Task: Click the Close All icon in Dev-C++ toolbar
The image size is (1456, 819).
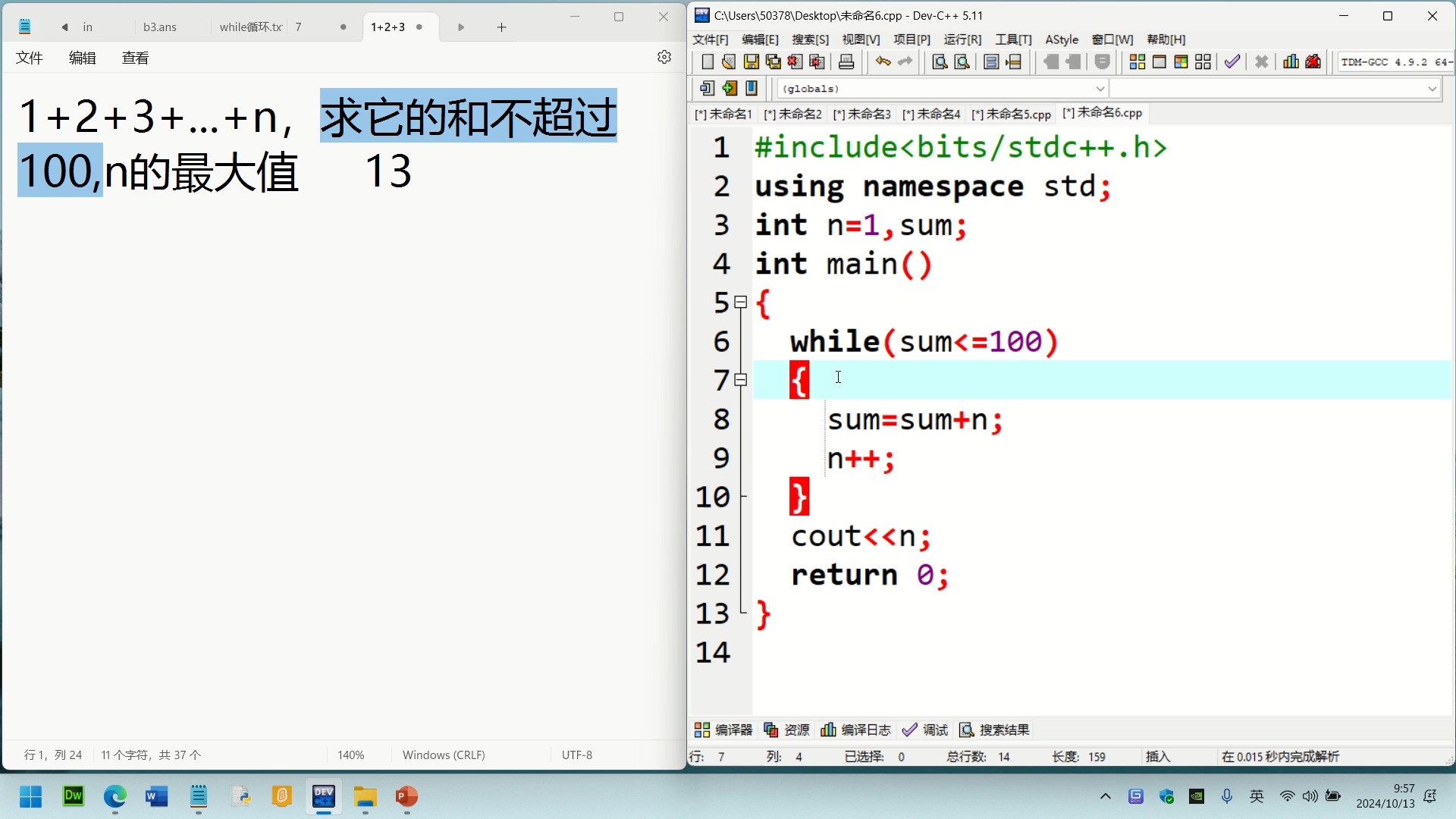Action: coord(817,62)
